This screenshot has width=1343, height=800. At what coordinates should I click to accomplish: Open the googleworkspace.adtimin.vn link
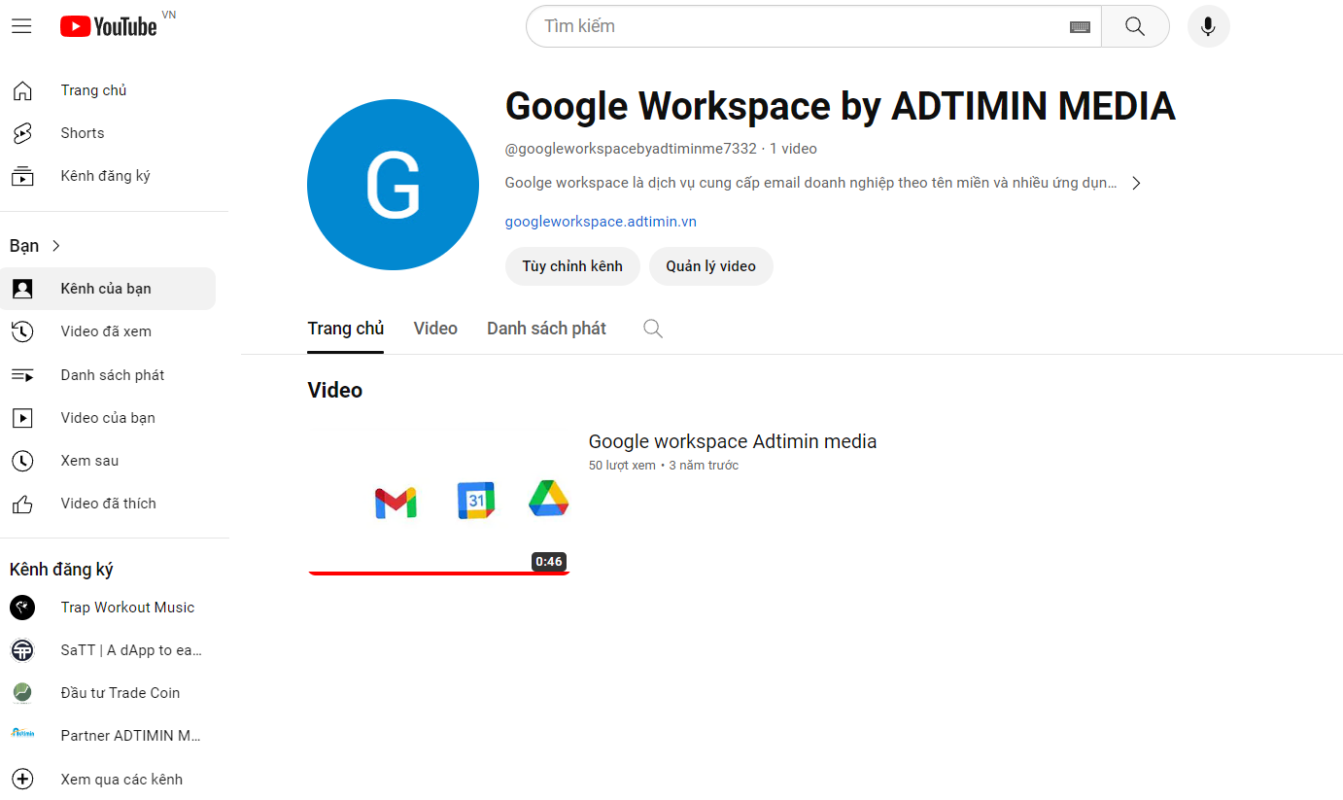coord(601,222)
